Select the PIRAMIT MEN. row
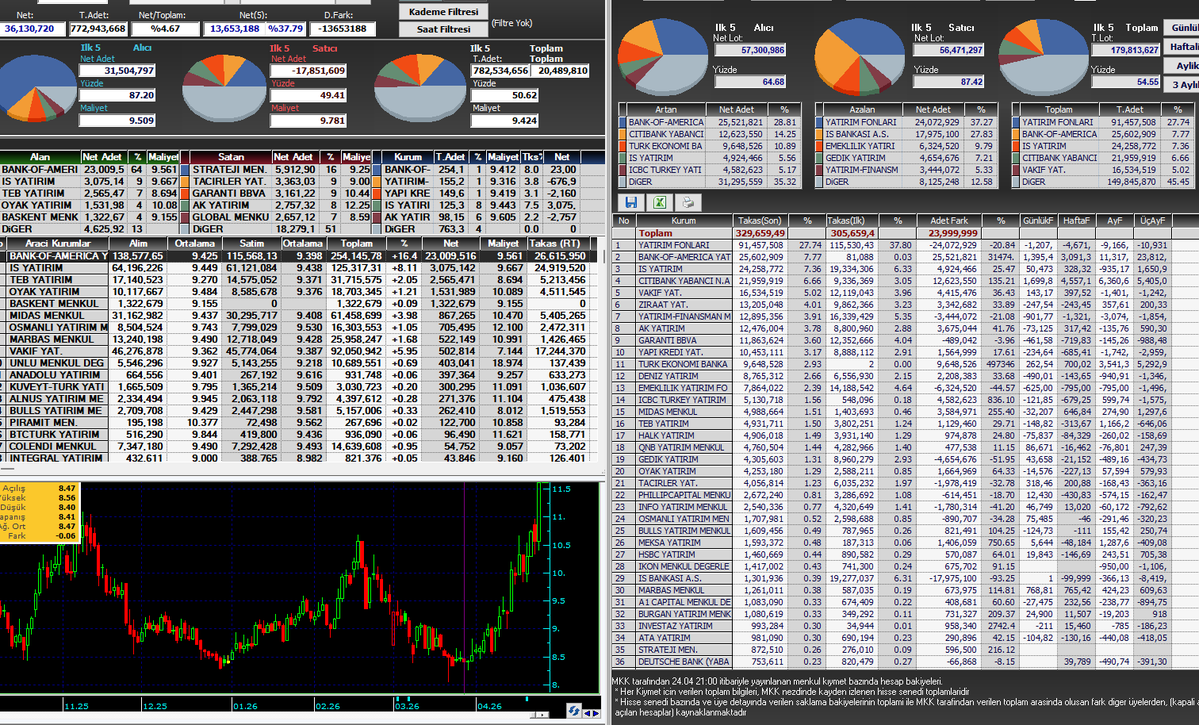Viewport: 1199px width, 725px height. [297, 422]
